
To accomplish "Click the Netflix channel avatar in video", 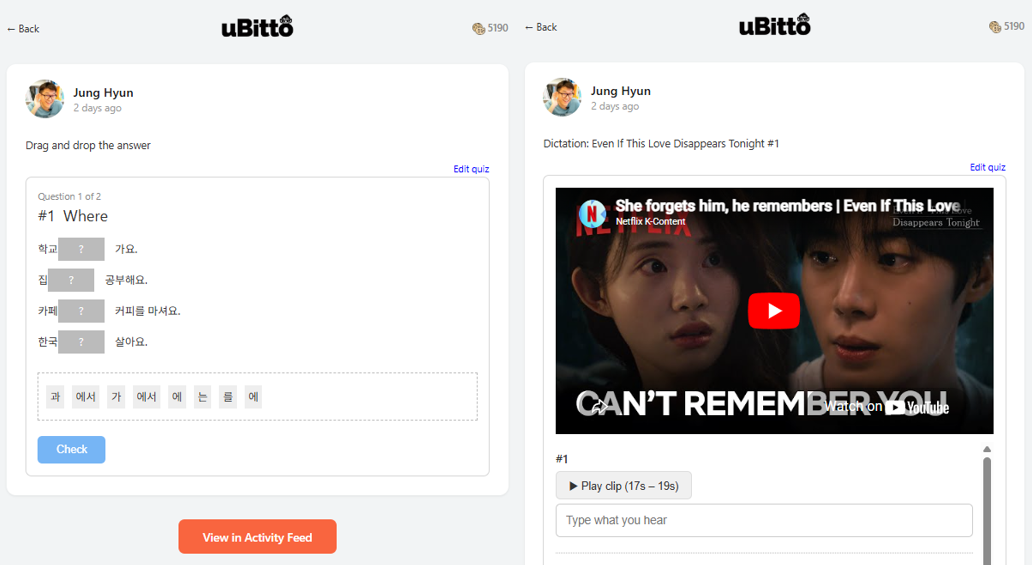I will point(592,213).
